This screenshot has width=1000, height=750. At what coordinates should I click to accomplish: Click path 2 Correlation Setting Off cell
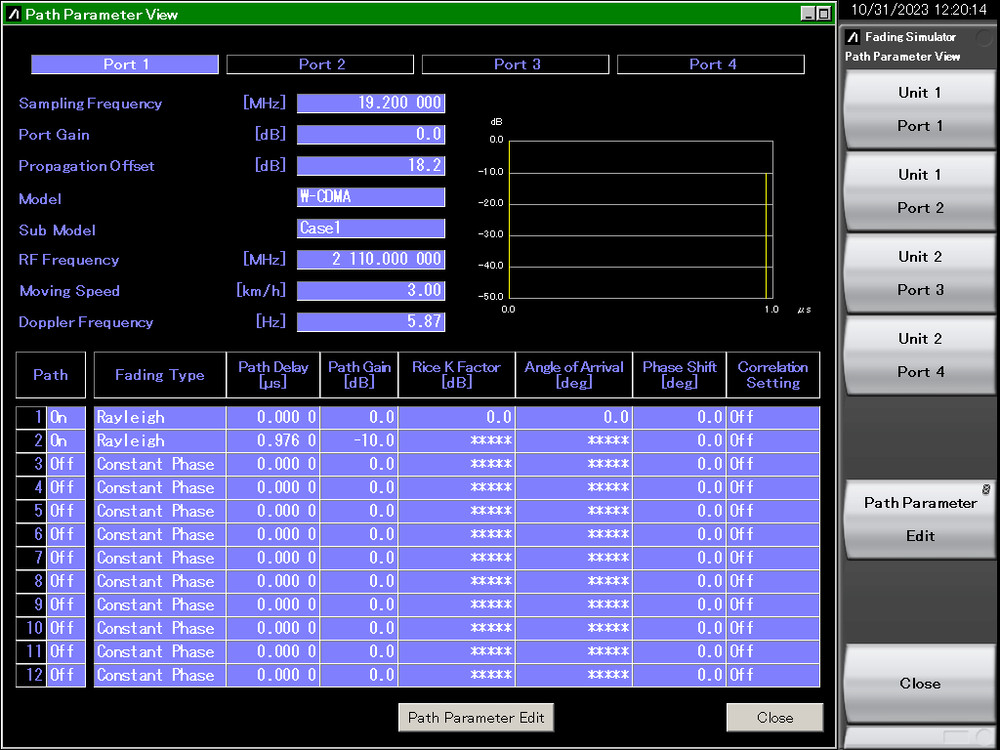[774, 441]
